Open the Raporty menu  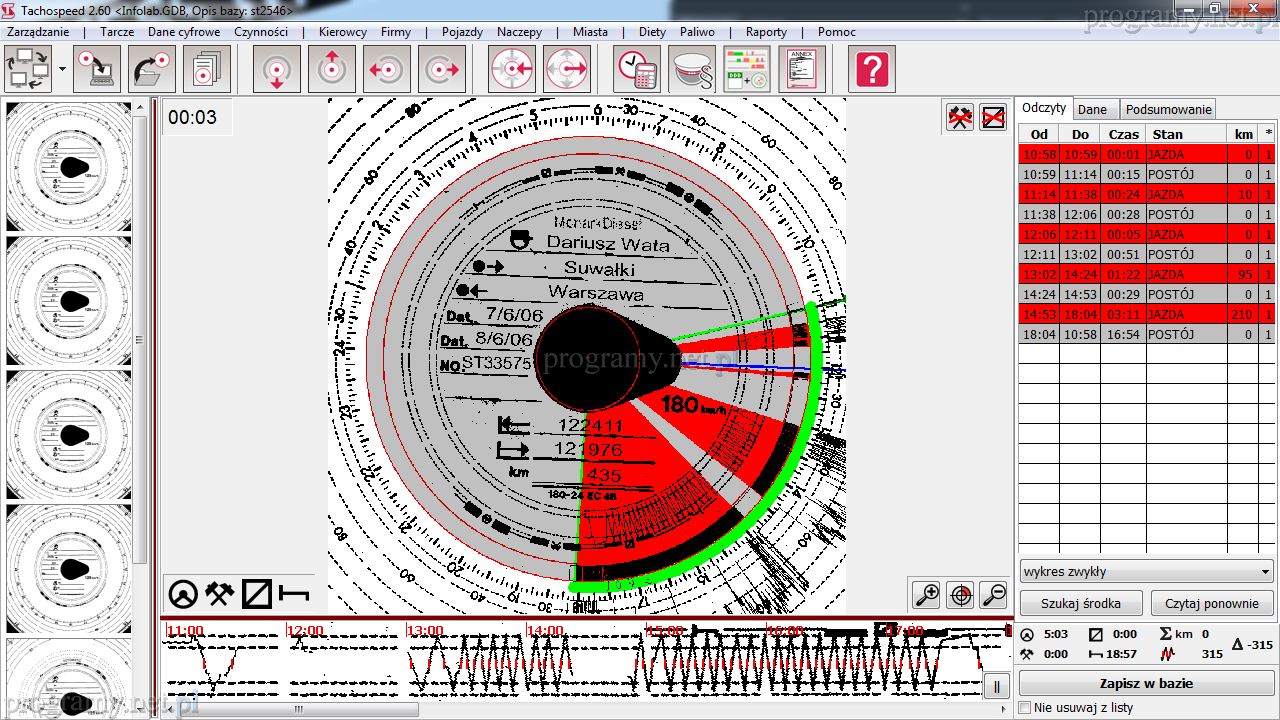coord(766,32)
